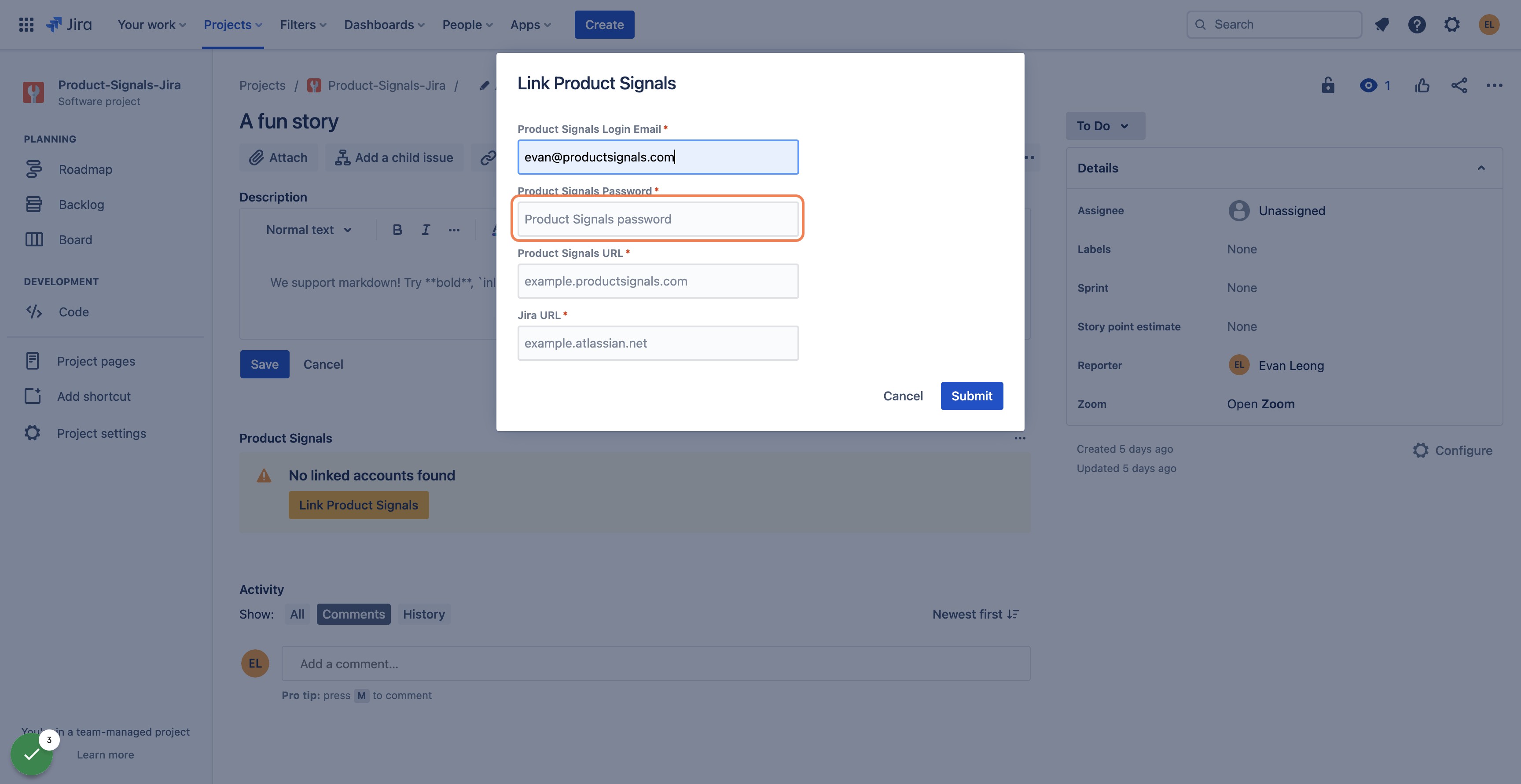Click the Code brackets icon in sidebar
Viewport: 1521px width, 784px height.
click(x=33, y=312)
